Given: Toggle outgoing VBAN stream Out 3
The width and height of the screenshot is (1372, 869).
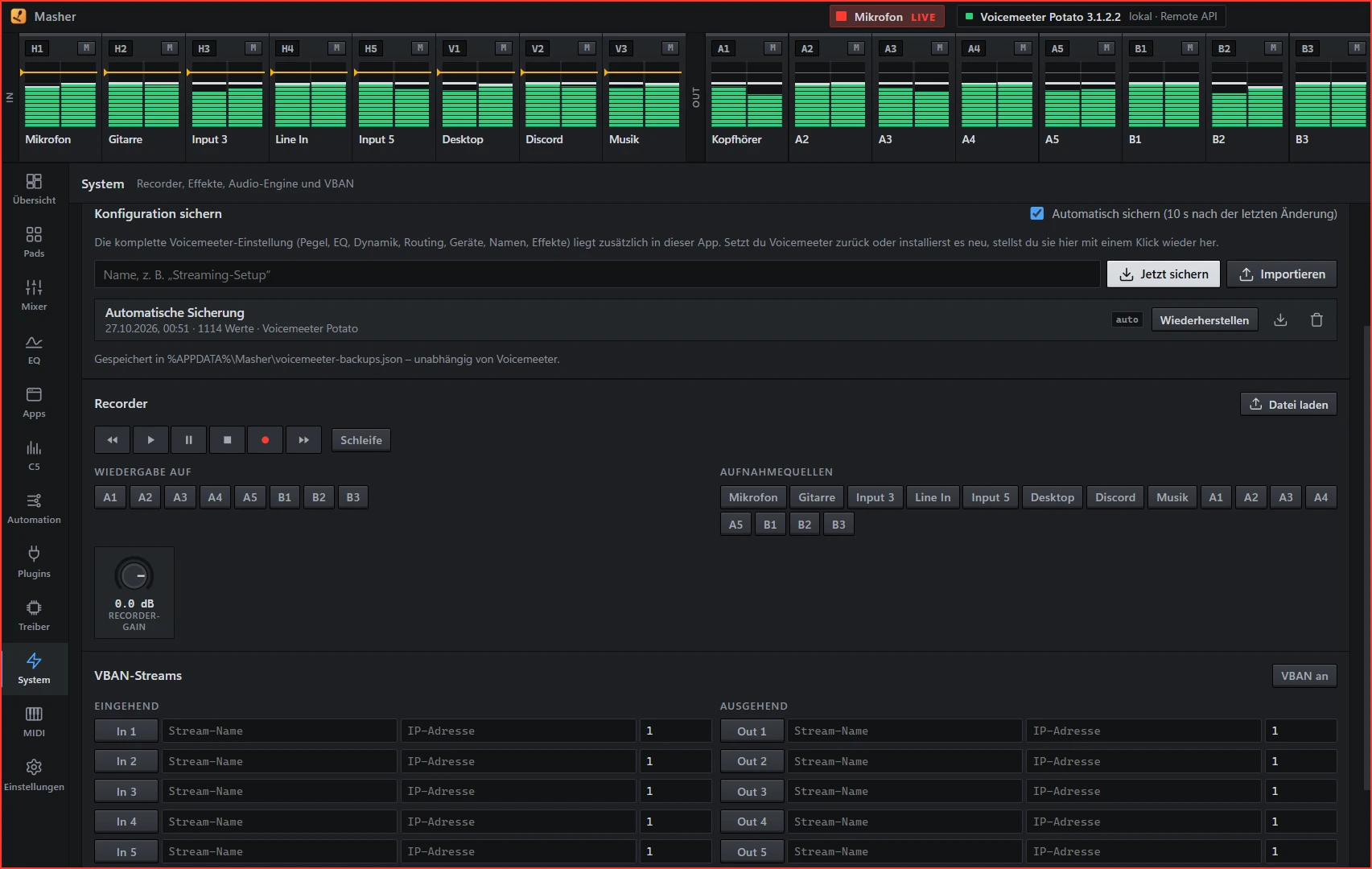Looking at the screenshot, I should (x=752, y=792).
